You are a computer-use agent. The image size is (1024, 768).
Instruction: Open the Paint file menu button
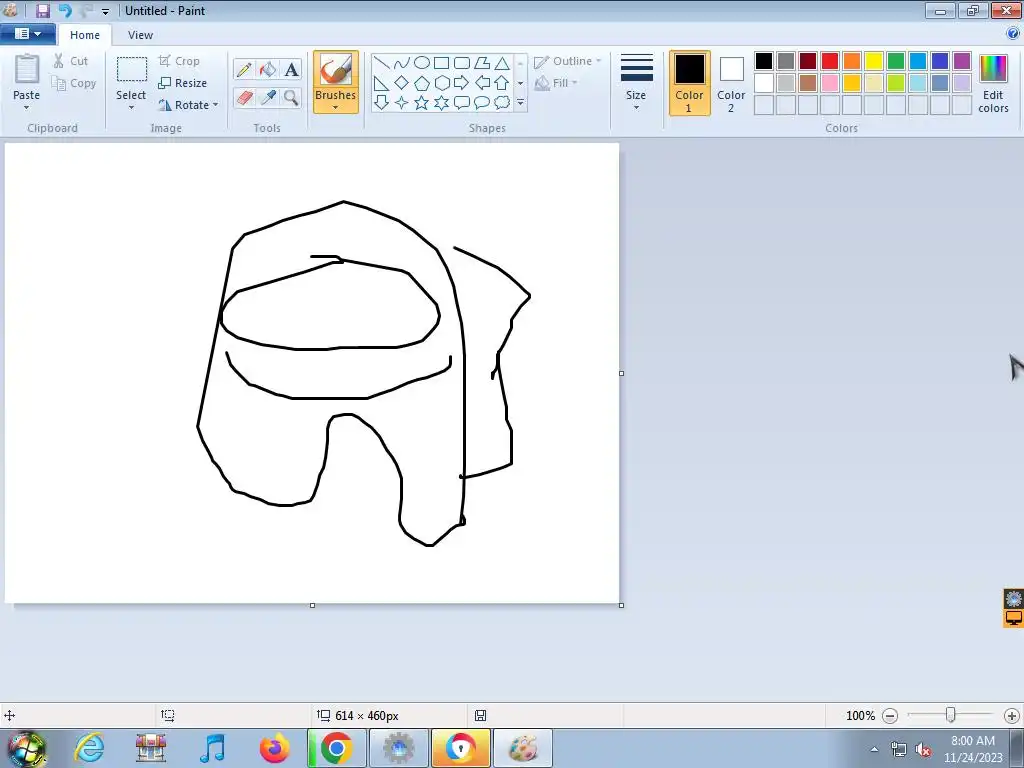[27, 34]
